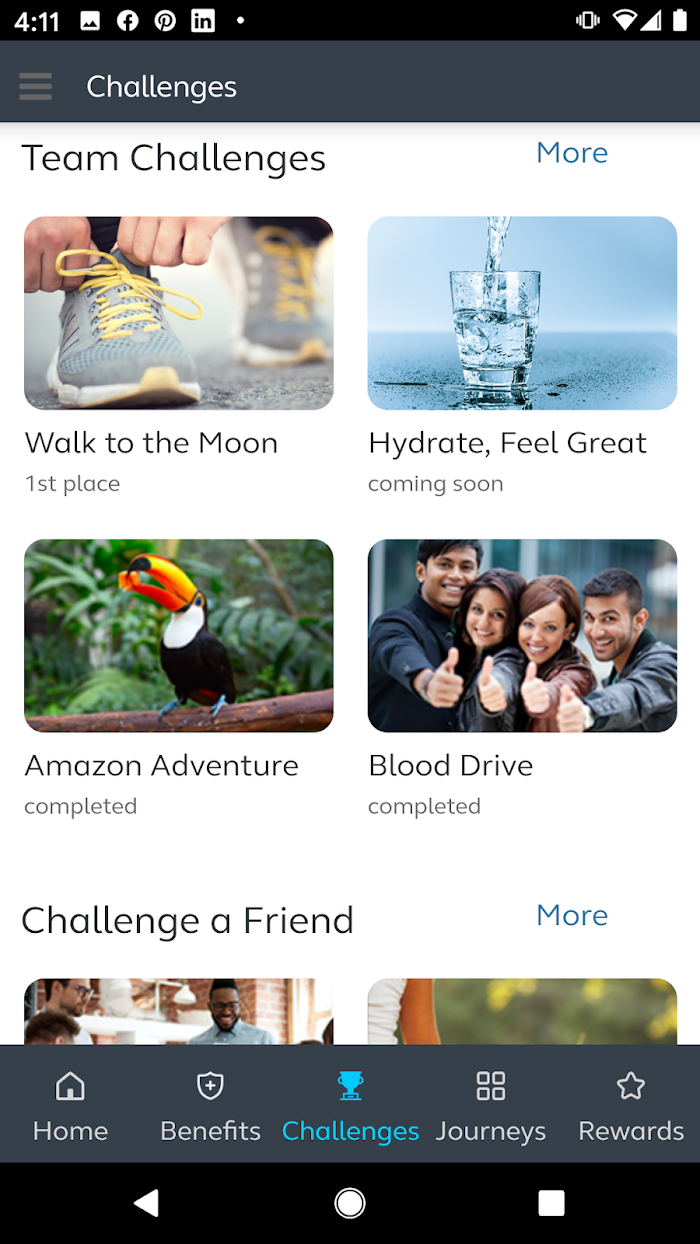The height and width of the screenshot is (1244, 700).
Task: Tap the Journeys grid icon
Action: click(x=491, y=1086)
